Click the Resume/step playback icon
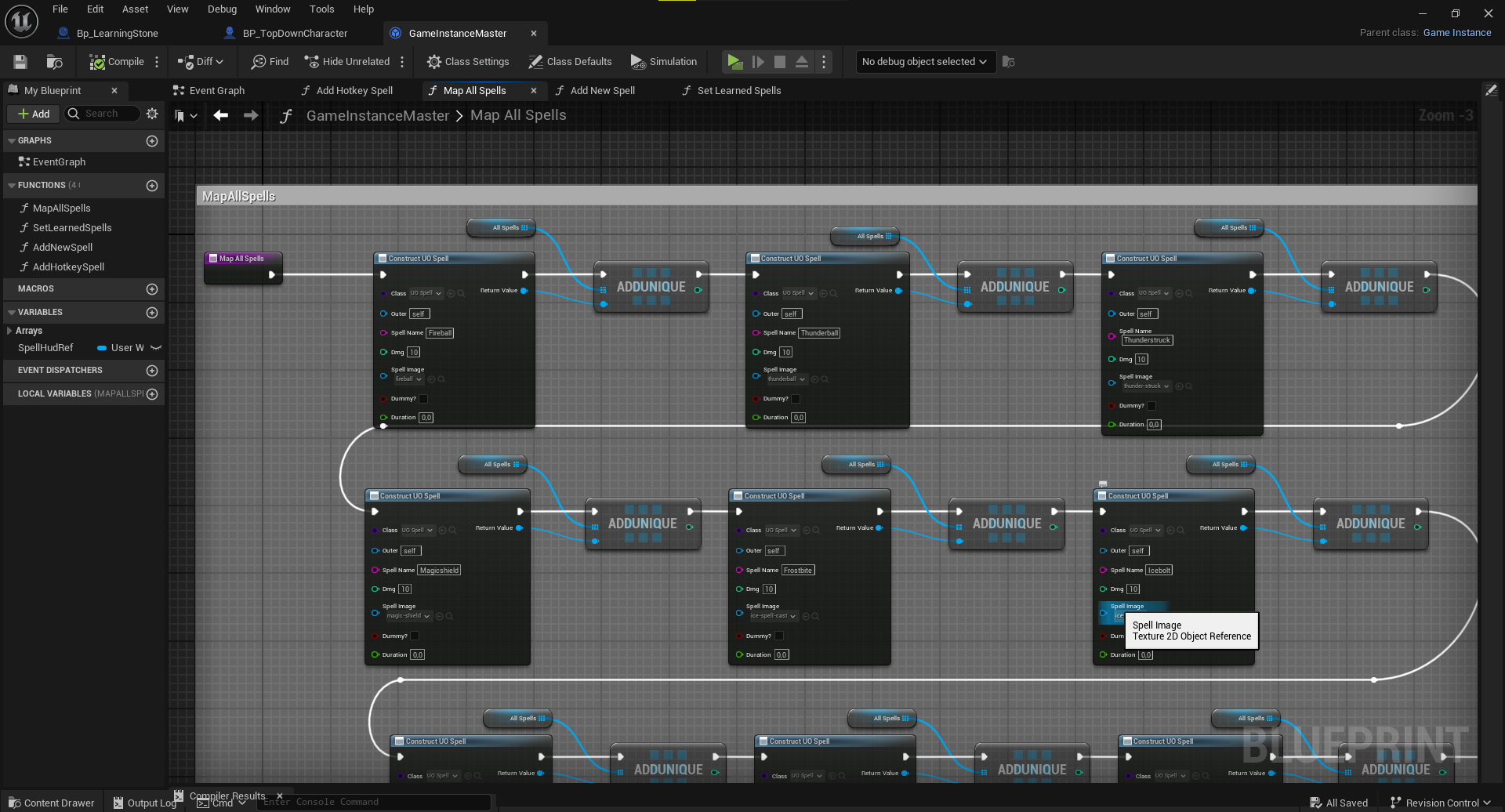This screenshot has width=1505, height=812. 758,62
